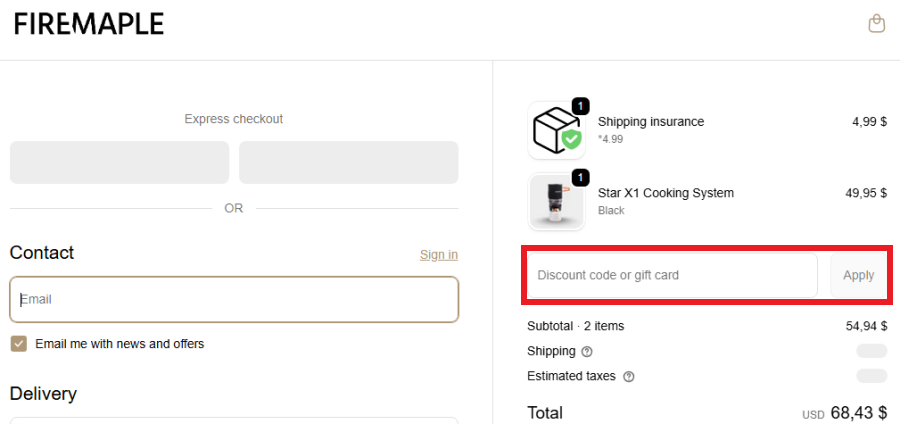Focus the Email input field
The image size is (900, 424).
234,299
